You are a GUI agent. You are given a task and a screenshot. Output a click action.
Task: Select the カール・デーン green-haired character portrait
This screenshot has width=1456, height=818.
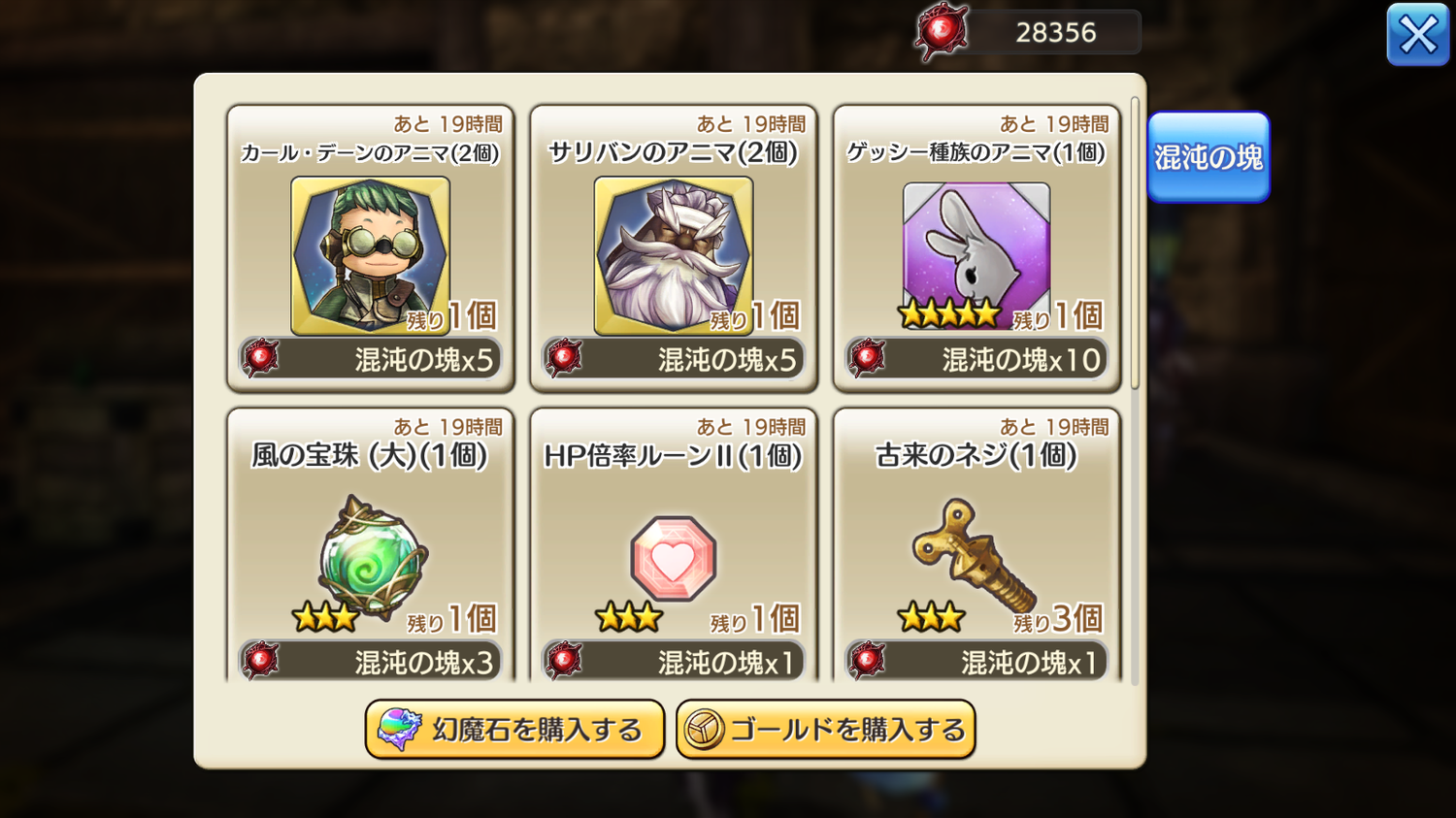[x=370, y=255]
